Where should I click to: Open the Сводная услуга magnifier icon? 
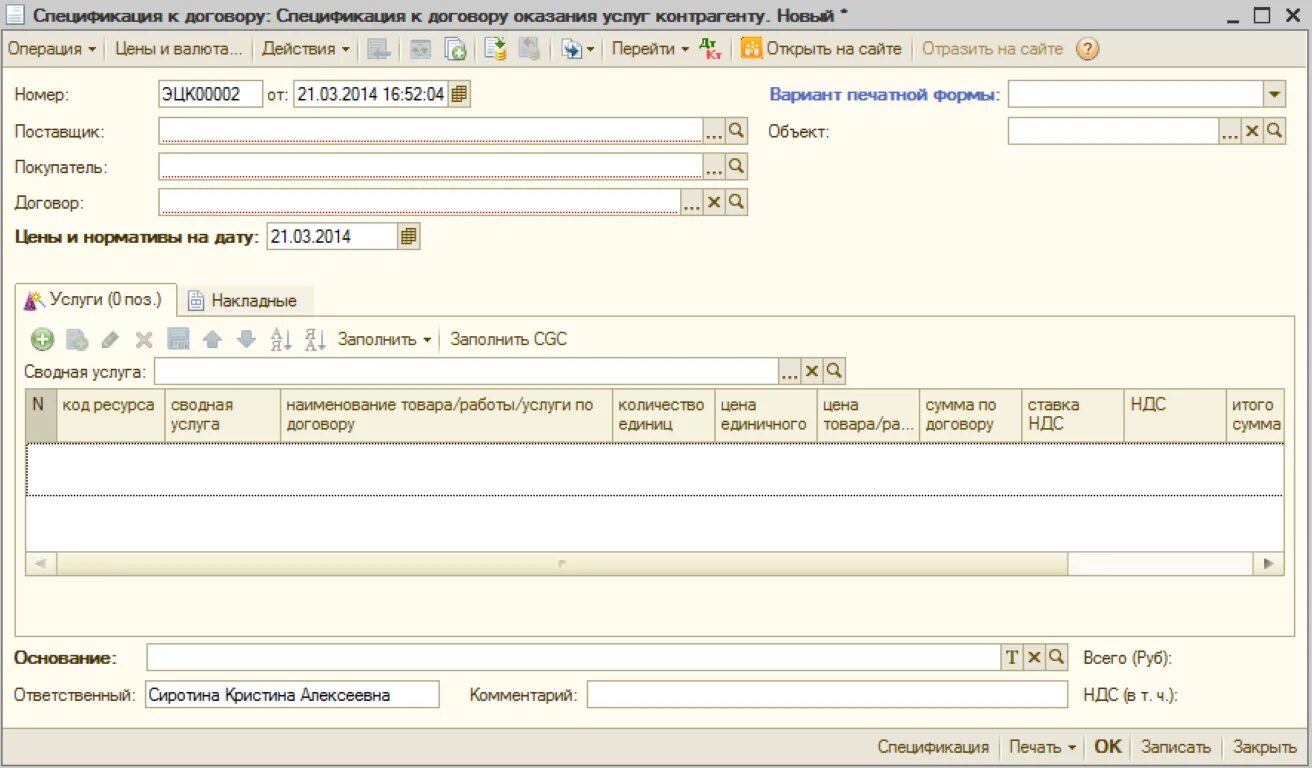click(x=834, y=372)
